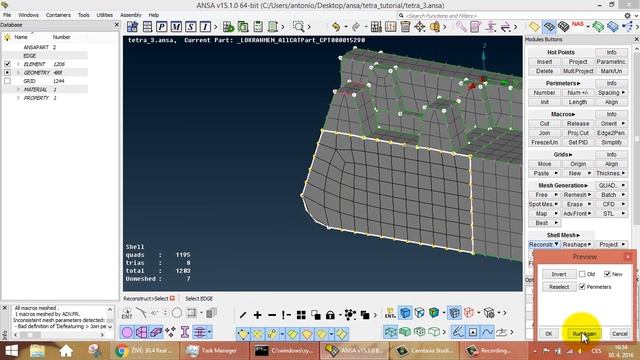Open the File menu
The width and height of the screenshot is (640, 360).
tap(7, 15)
